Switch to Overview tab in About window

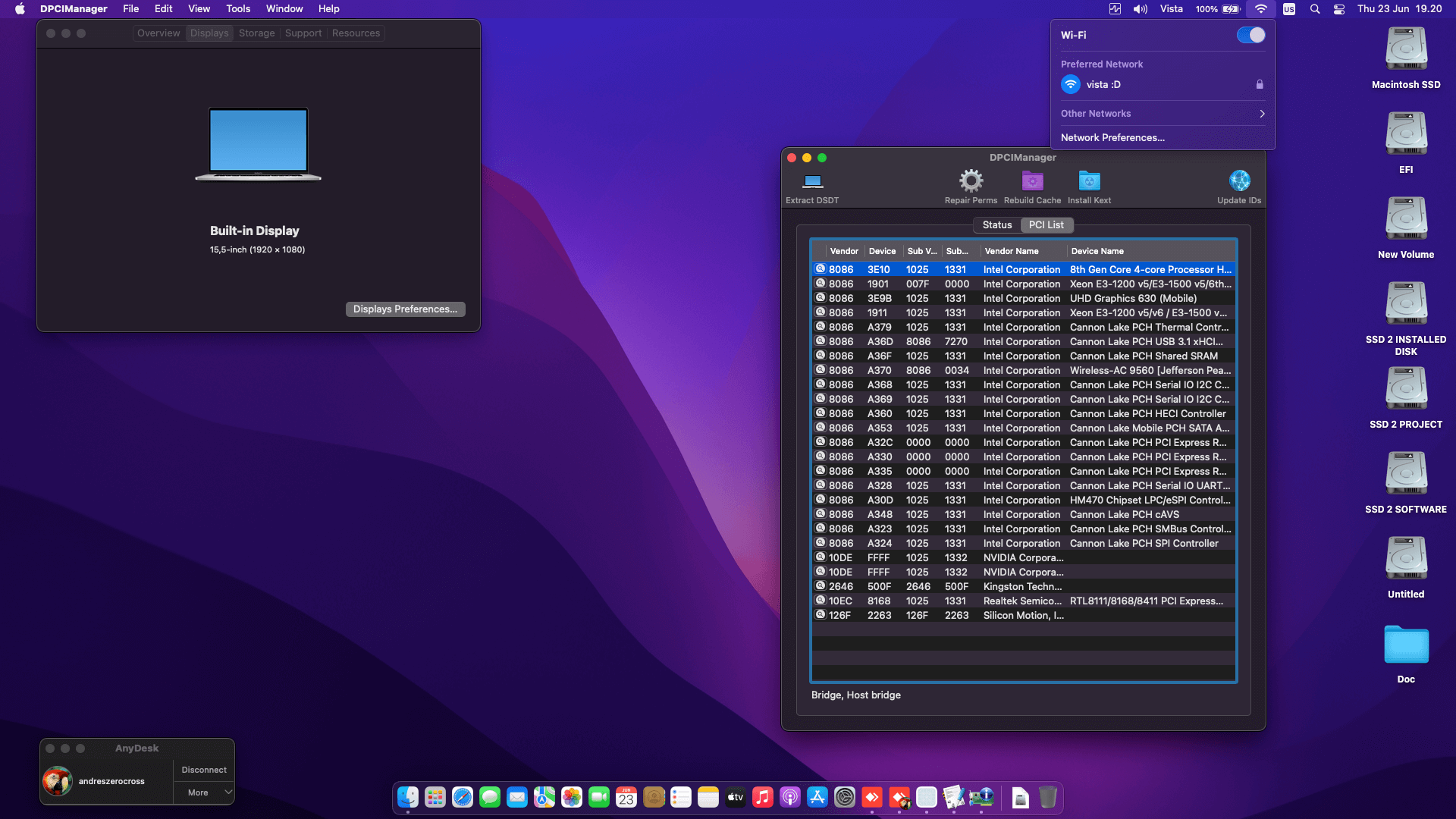tap(158, 33)
